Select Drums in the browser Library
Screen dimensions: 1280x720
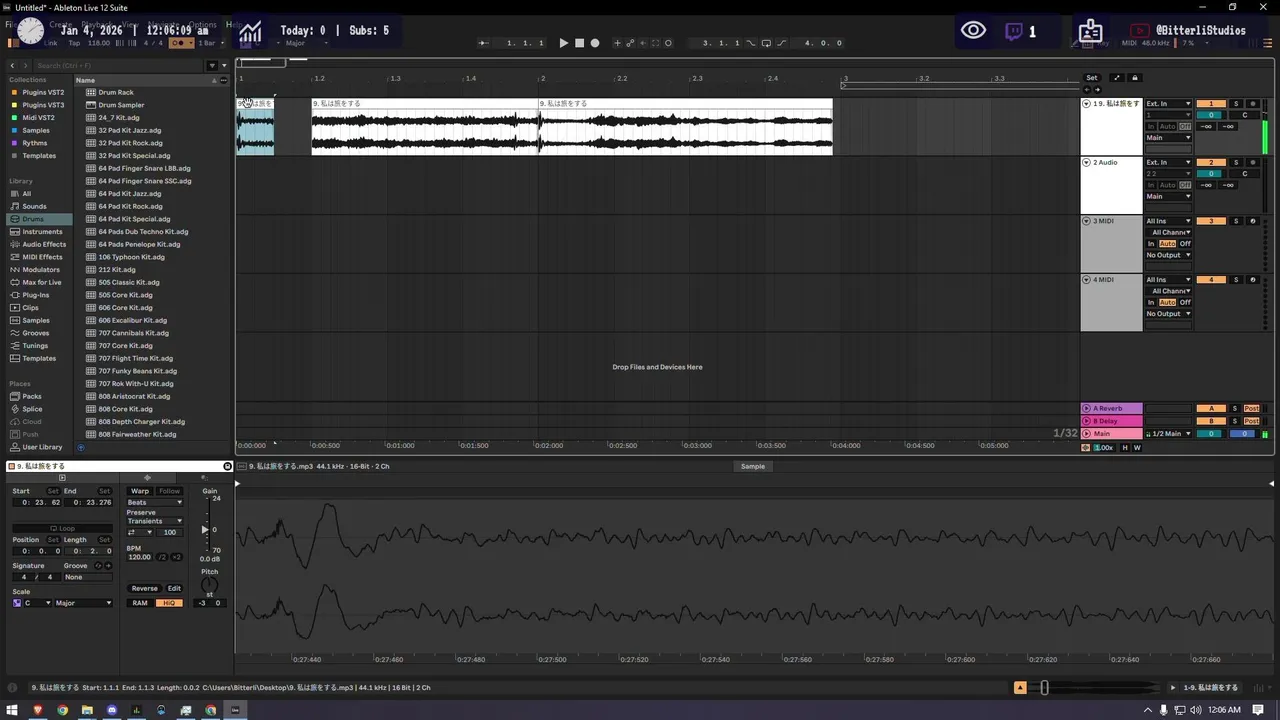coord(33,219)
